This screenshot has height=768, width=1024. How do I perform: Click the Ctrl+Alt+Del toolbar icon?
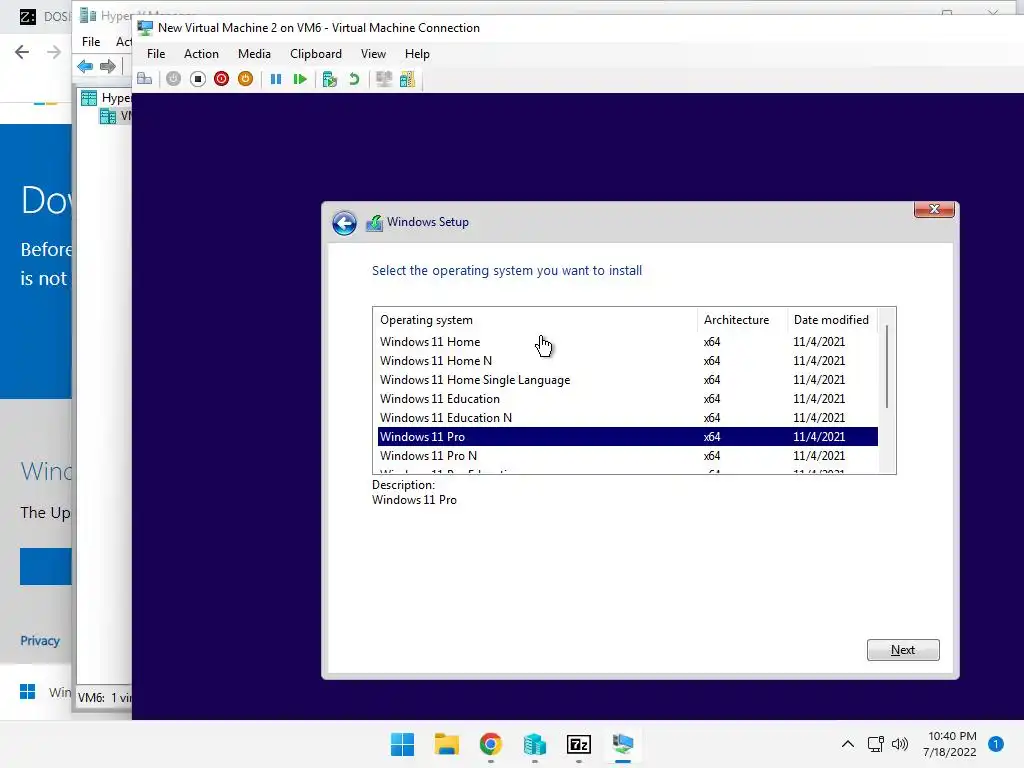tap(144, 79)
